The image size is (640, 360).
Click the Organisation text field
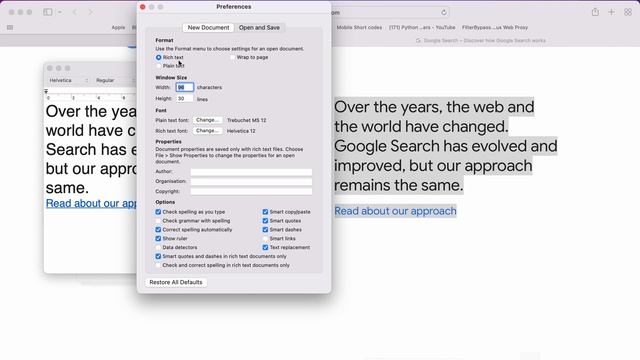click(251, 182)
